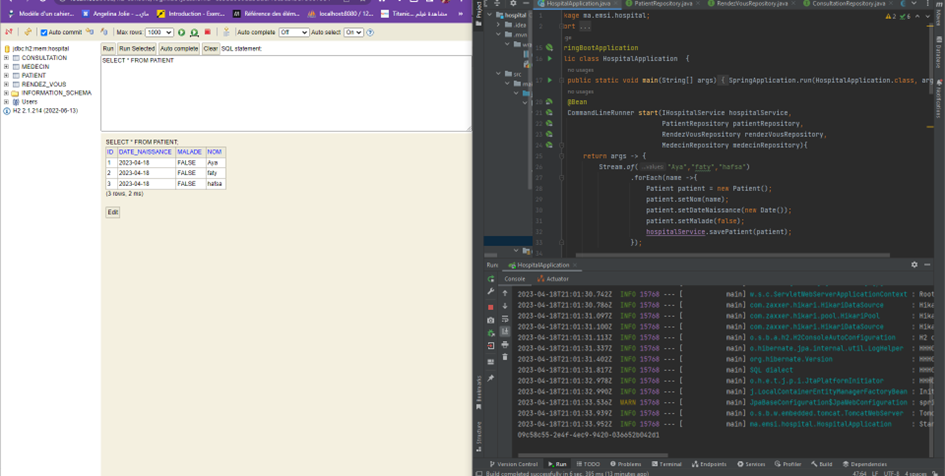Image resolution: width=945 pixels, height=476 pixels.
Task: Expand the PATIENT table node
Action: [6, 75]
